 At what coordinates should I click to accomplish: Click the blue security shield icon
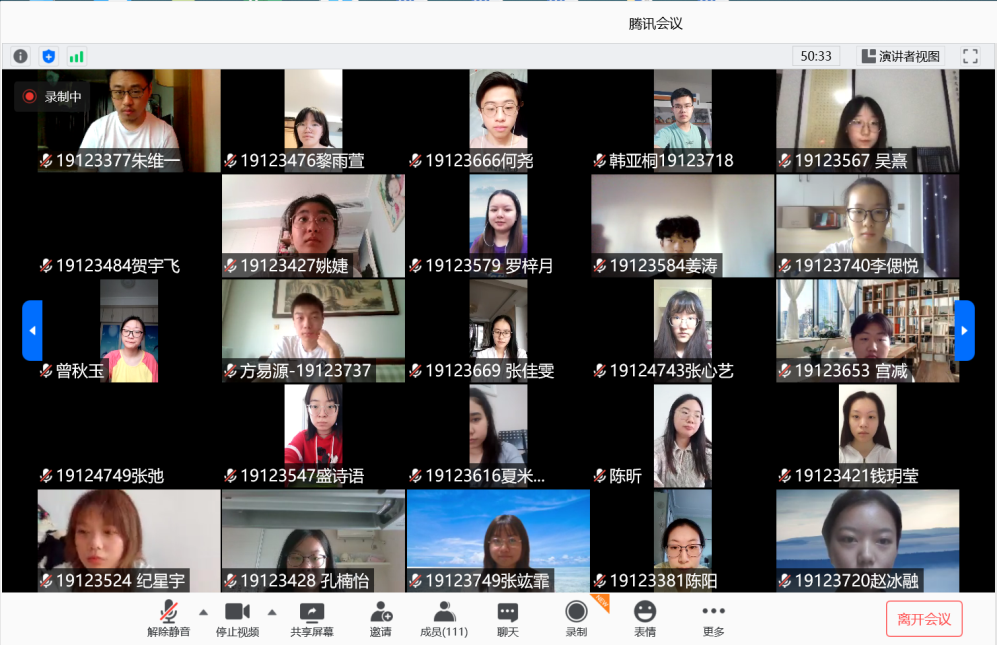coord(48,57)
